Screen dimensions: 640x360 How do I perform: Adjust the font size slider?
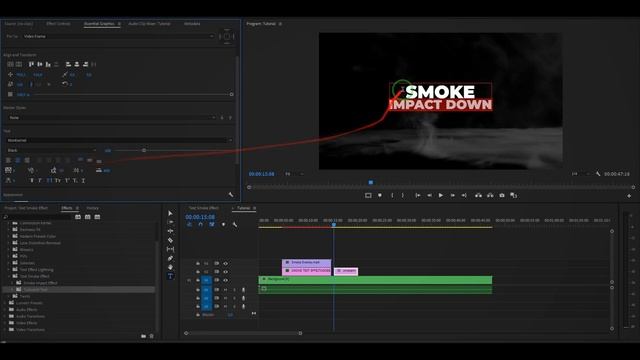tap(144, 151)
